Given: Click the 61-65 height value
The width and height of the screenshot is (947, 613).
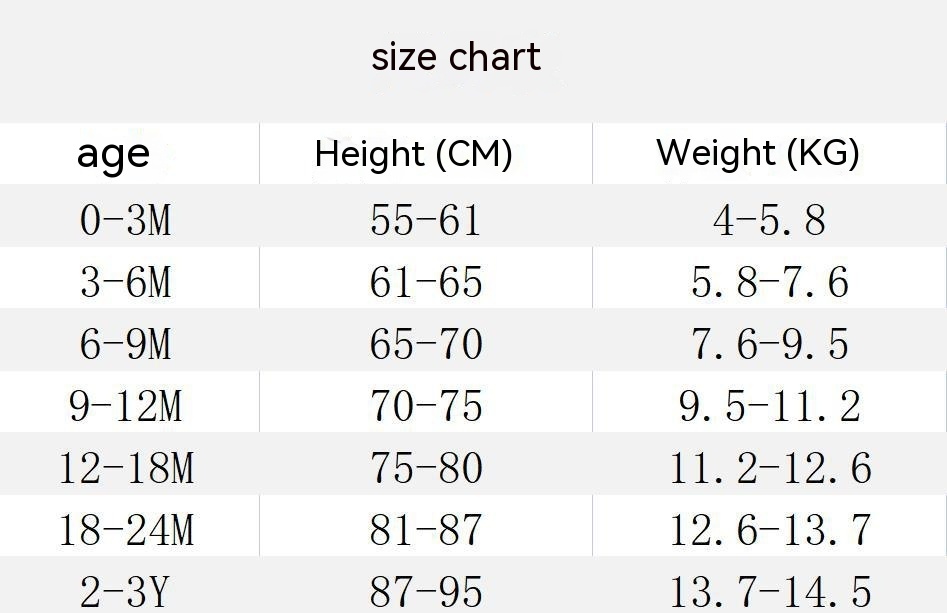Looking at the screenshot, I should pos(426,282).
